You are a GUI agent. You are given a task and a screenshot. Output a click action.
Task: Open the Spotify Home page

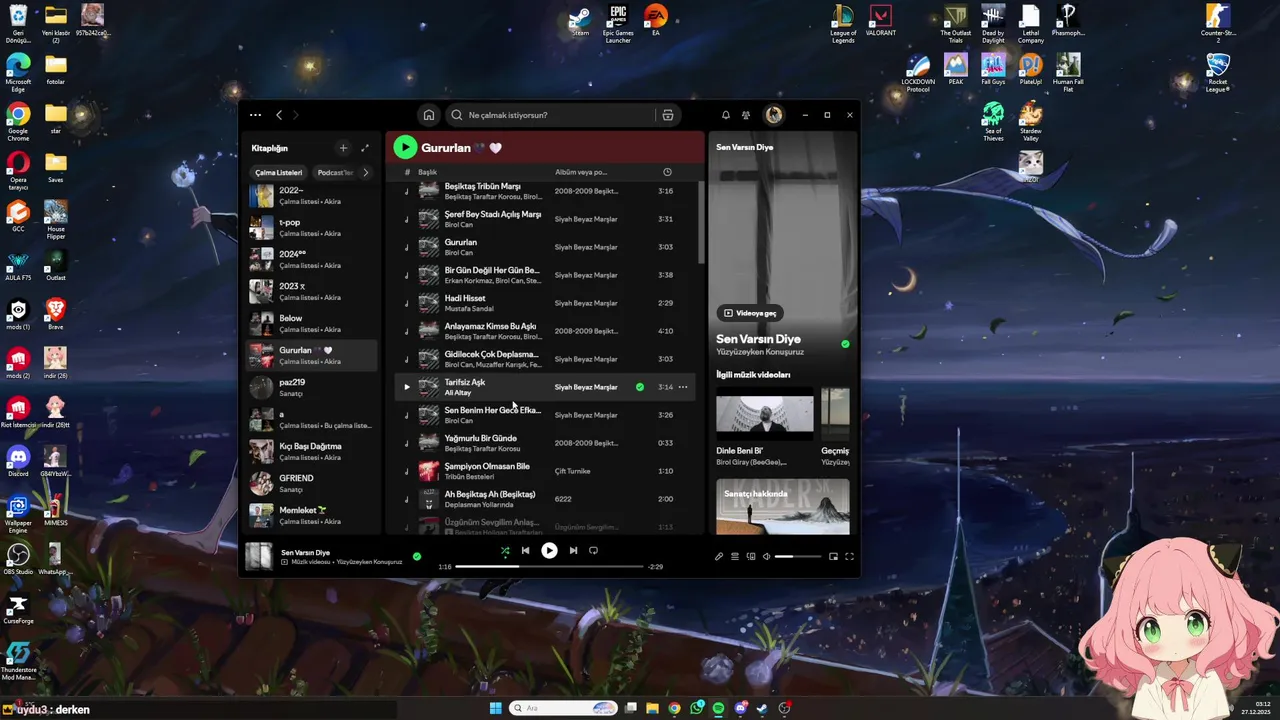click(x=429, y=115)
